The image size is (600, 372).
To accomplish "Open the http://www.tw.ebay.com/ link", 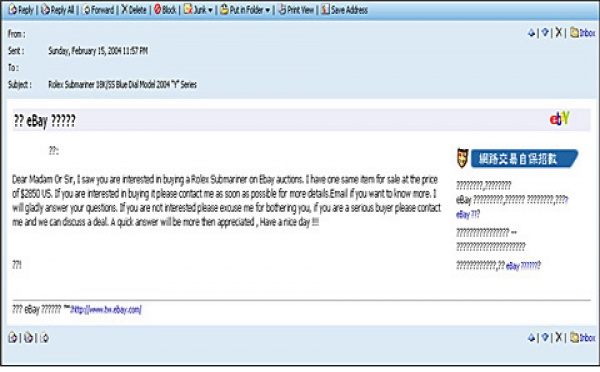I will coord(106,310).
